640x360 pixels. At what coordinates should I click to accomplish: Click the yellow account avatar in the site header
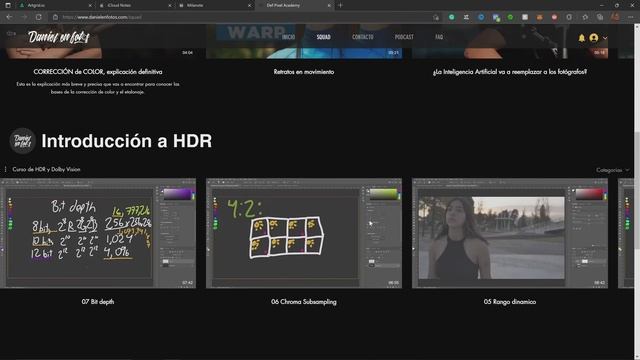pyautogui.click(x=594, y=38)
